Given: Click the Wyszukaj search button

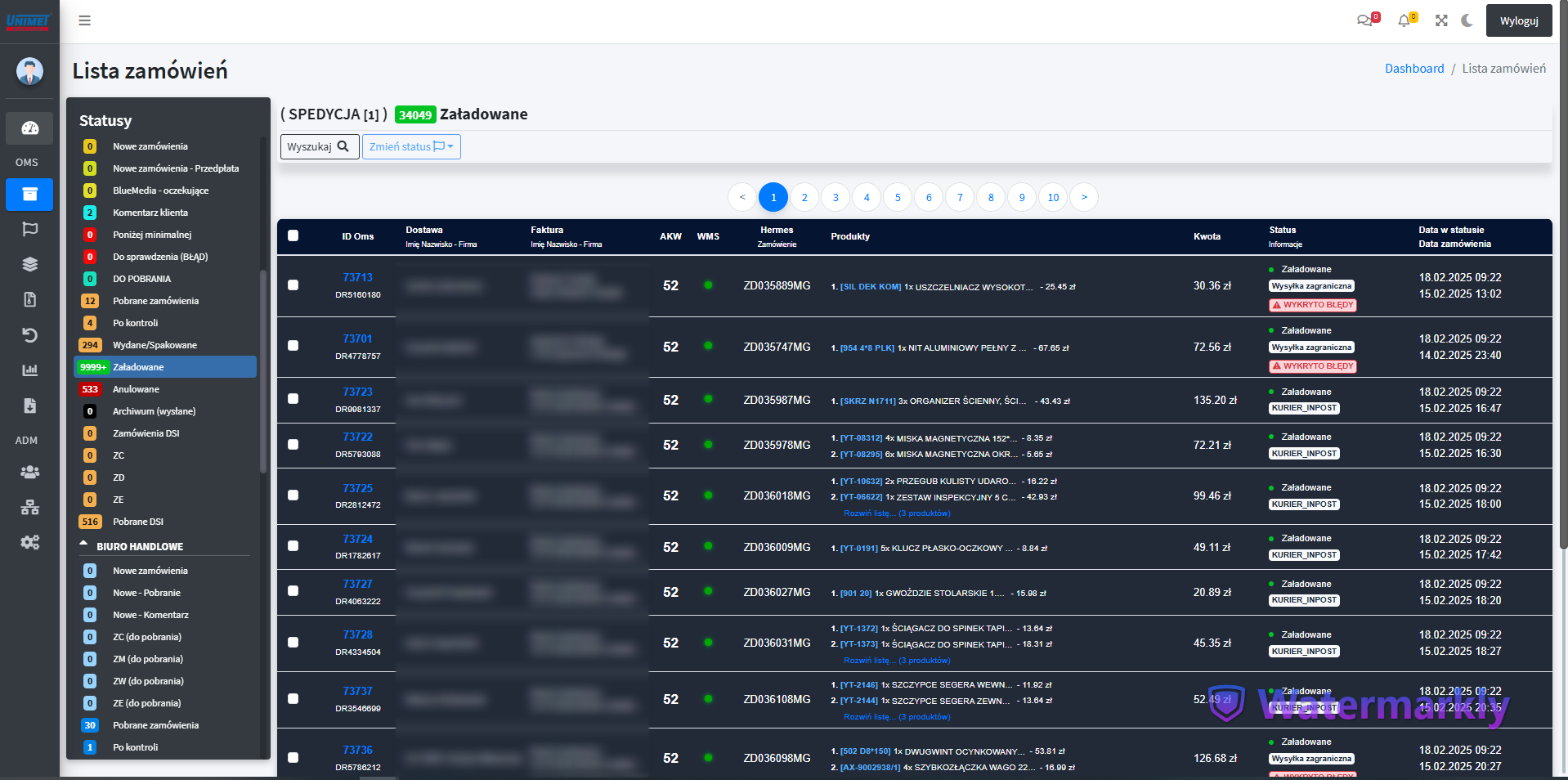Looking at the screenshot, I should tap(320, 146).
